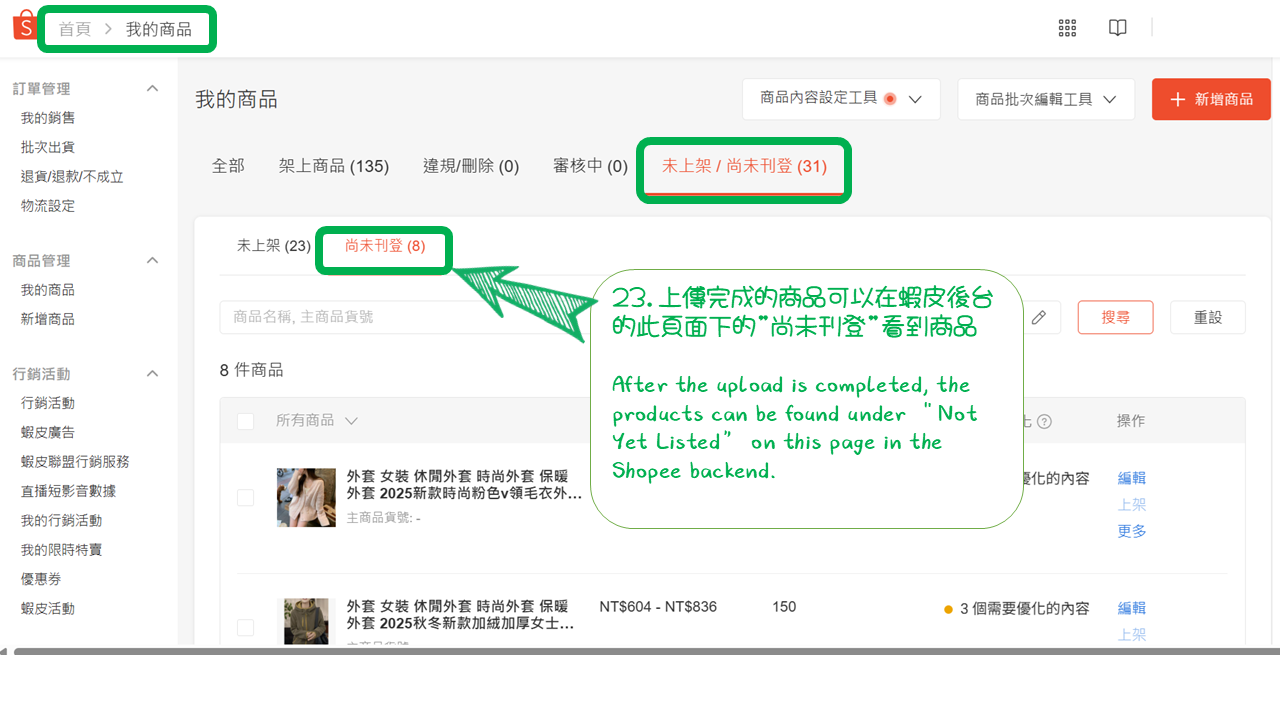This screenshot has height=720, width=1280.
Task: Switch to the 架上商品 (135) tab
Action: click(335, 166)
